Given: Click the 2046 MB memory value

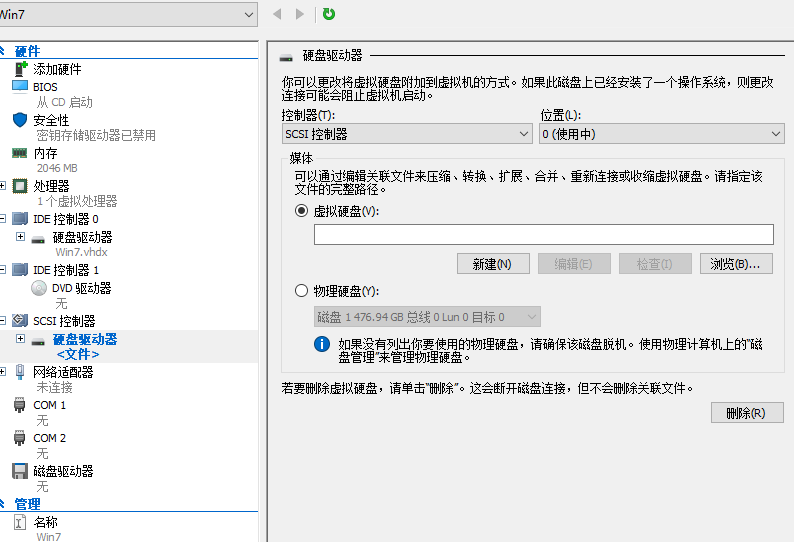Looking at the screenshot, I should click(57, 168).
